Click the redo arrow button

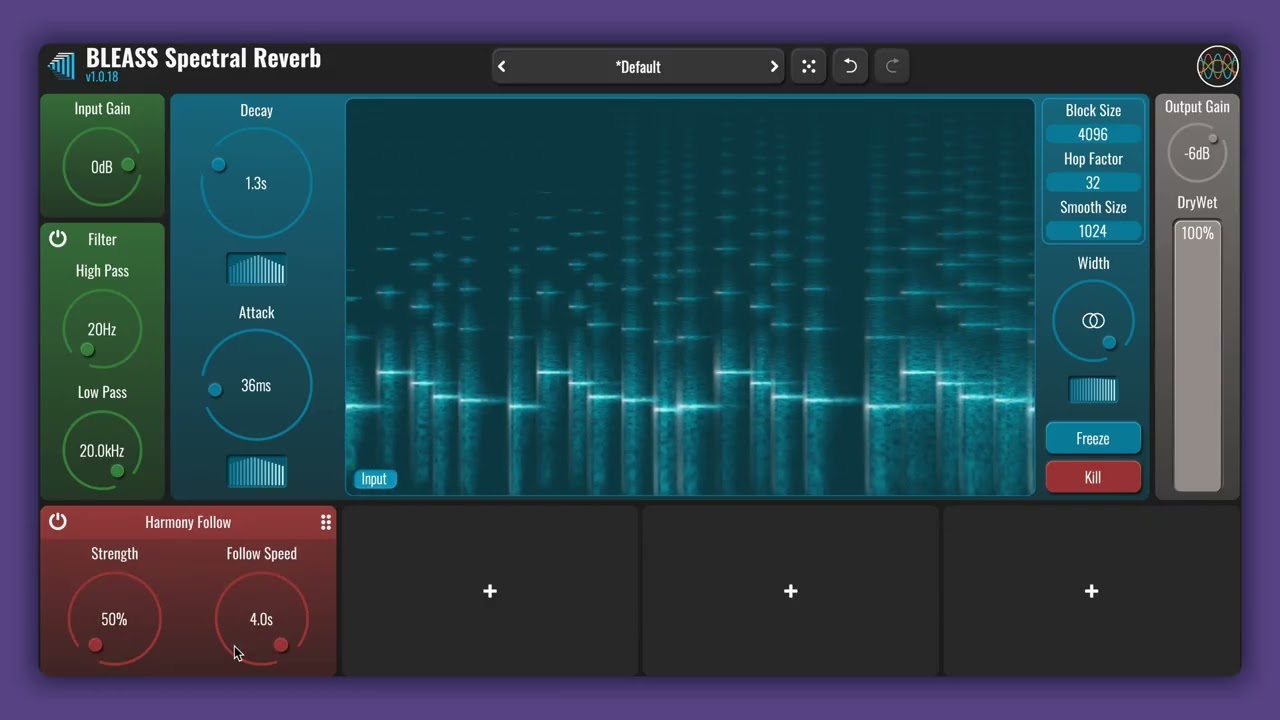892,67
